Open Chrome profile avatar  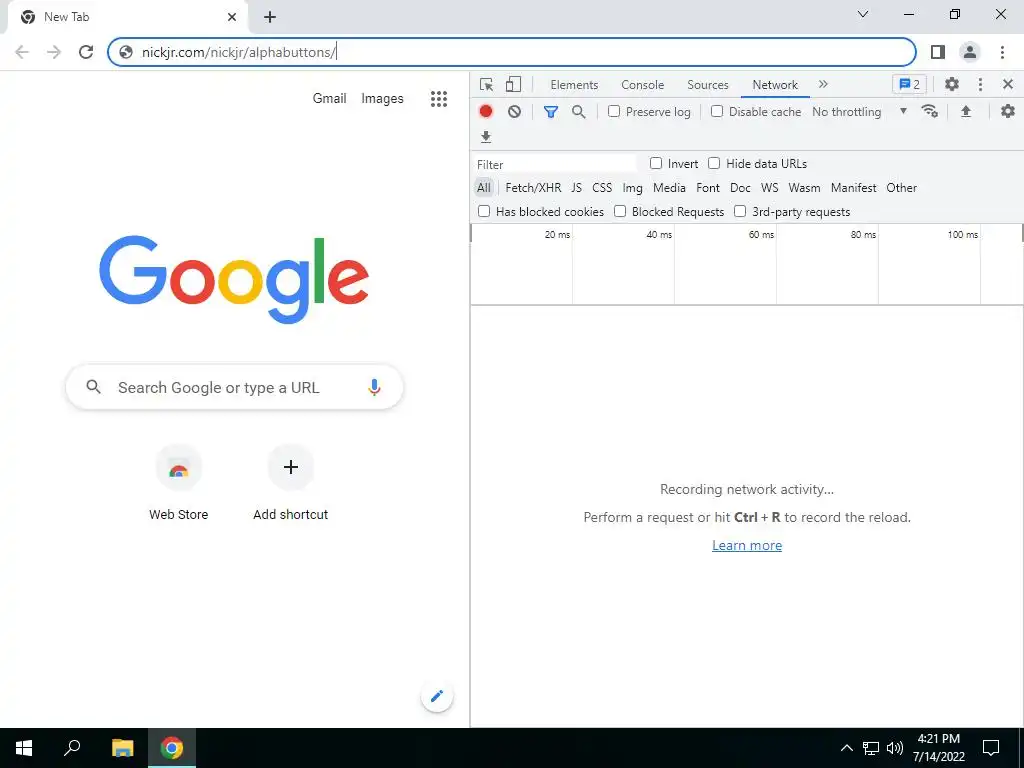(970, 52)
